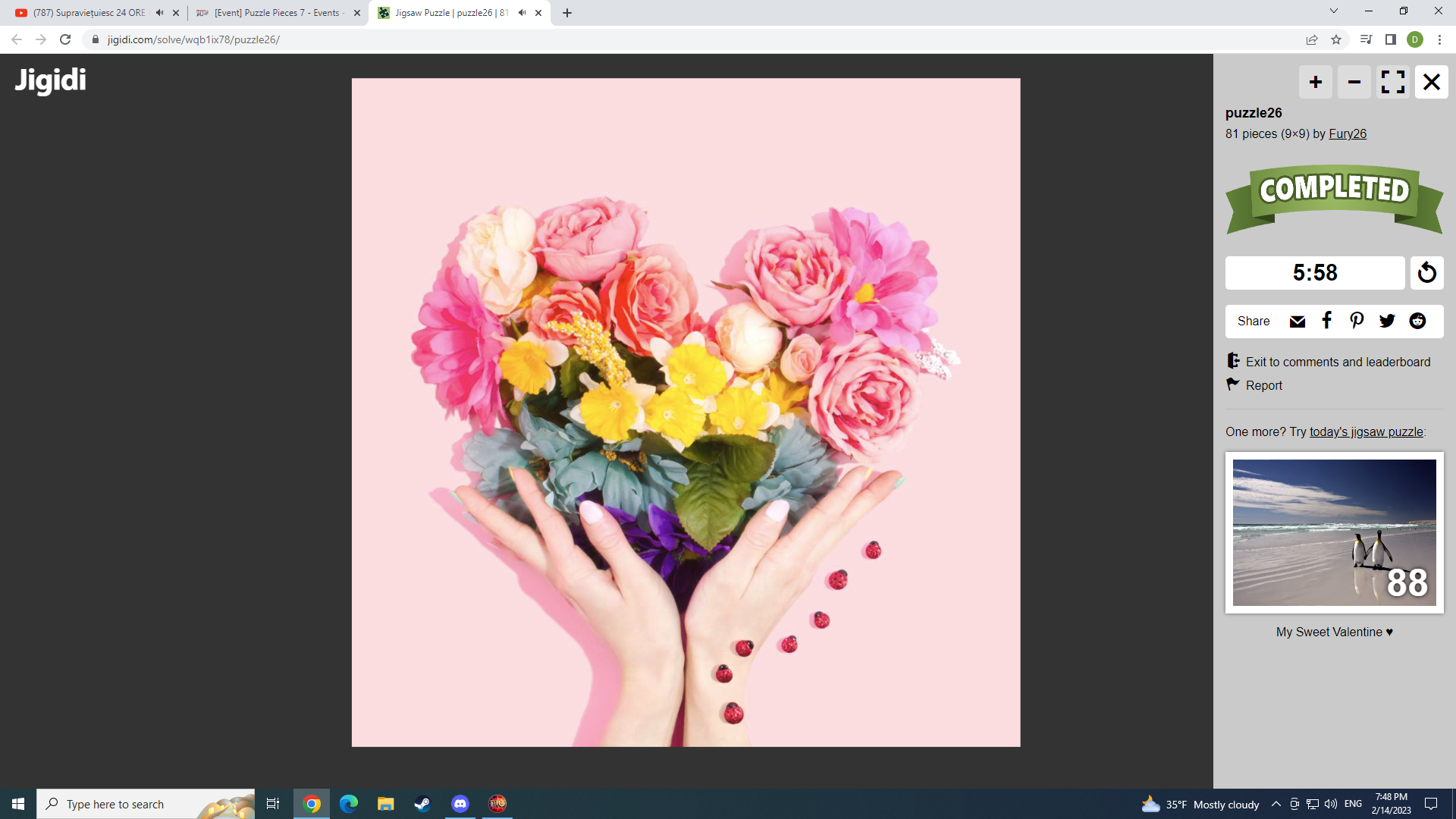Share the puzzle on Facebook
Screen dimensions: 1456x819
pos(1326,321)
